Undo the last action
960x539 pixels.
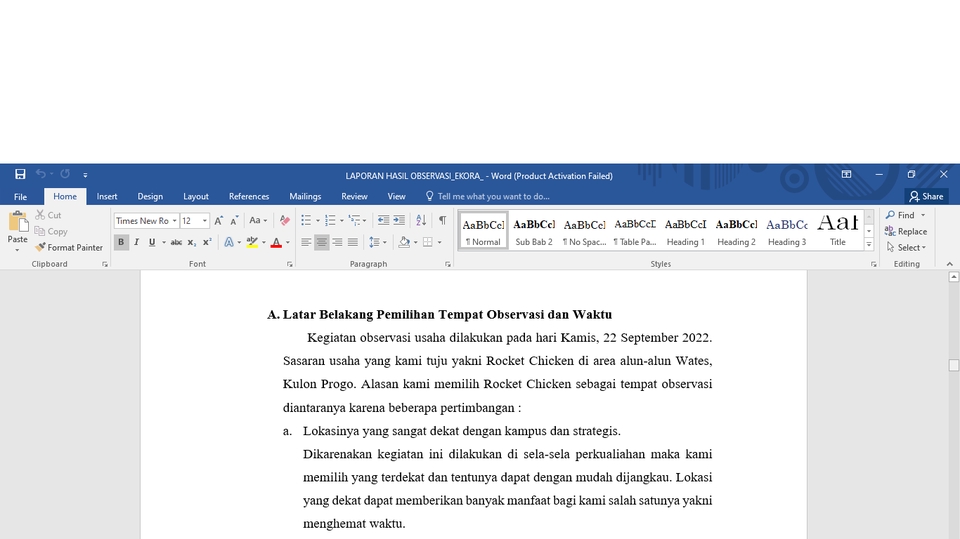point(40,175)
